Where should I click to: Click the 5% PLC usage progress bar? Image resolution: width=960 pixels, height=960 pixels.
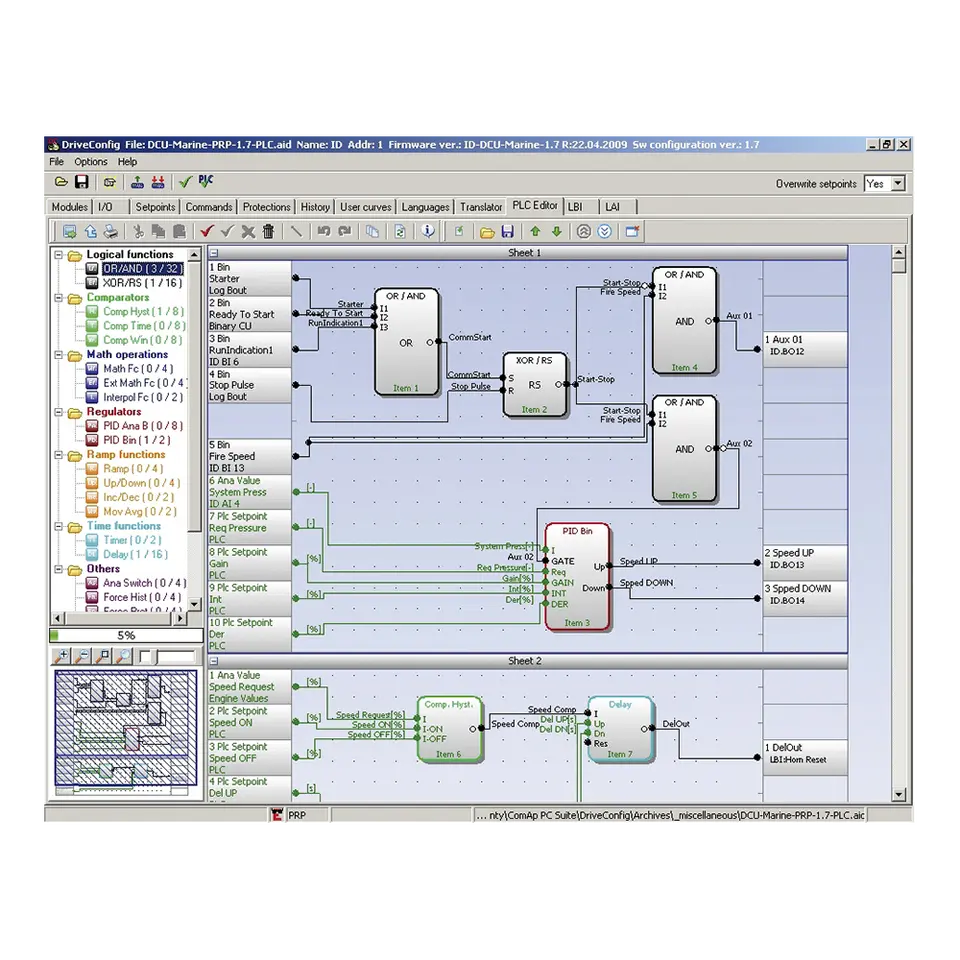pyautogui.click(x=126, y=636)
